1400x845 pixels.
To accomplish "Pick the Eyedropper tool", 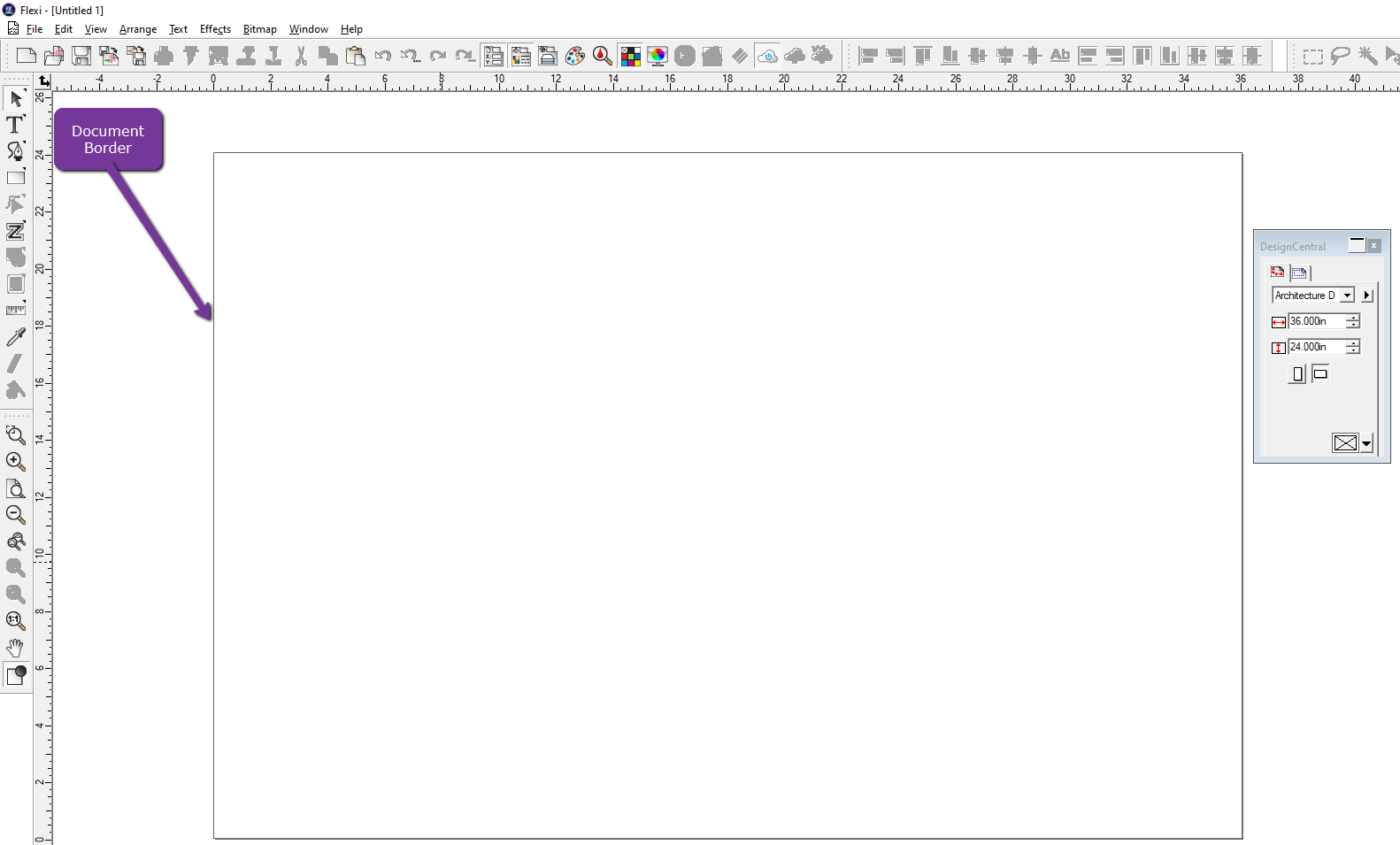I will pos(15,337).
